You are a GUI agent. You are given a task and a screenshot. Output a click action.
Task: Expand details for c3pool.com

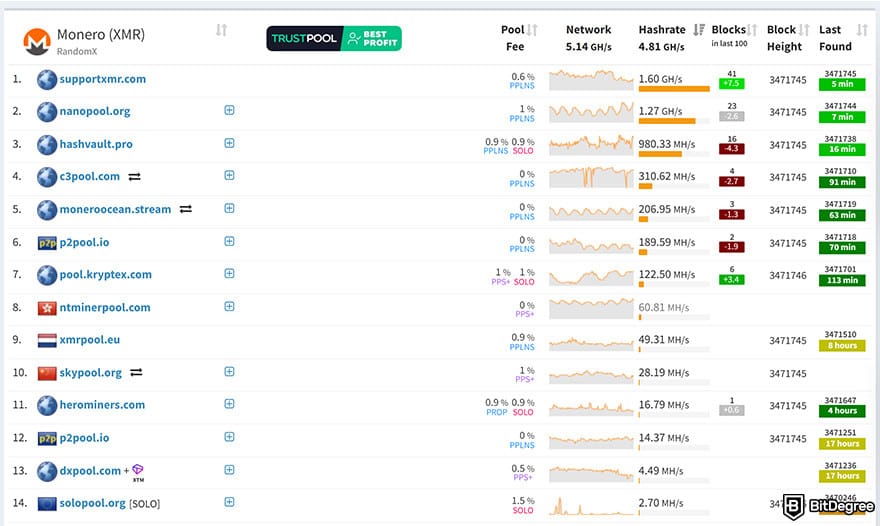tap(229, 175)
